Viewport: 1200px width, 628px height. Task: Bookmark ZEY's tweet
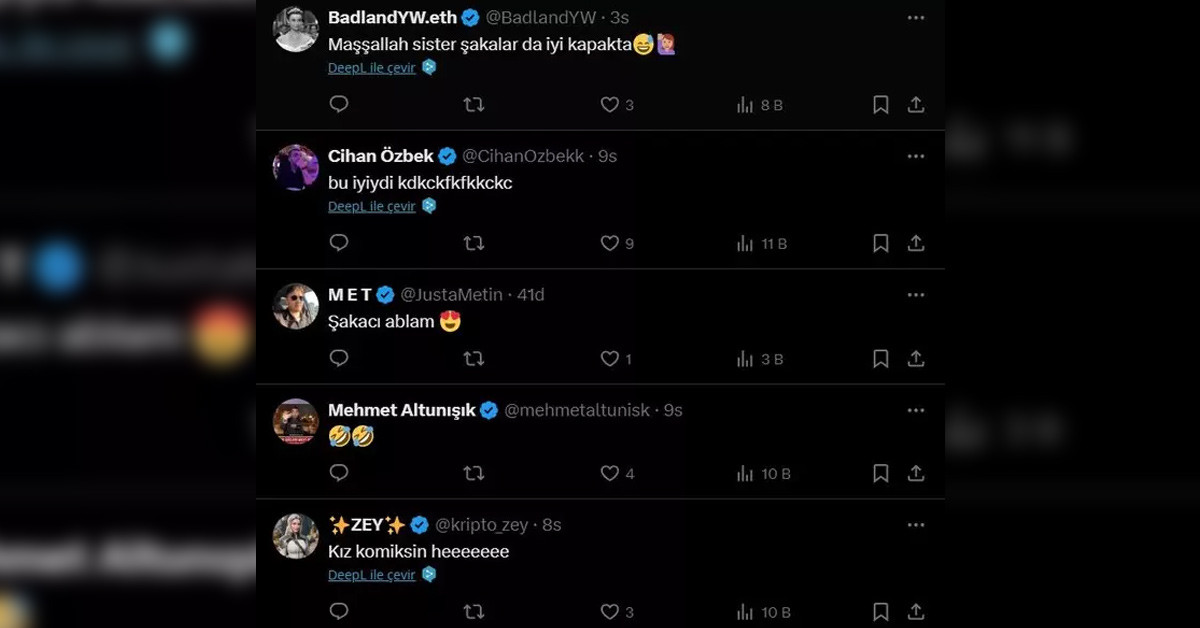pos(881,611)
